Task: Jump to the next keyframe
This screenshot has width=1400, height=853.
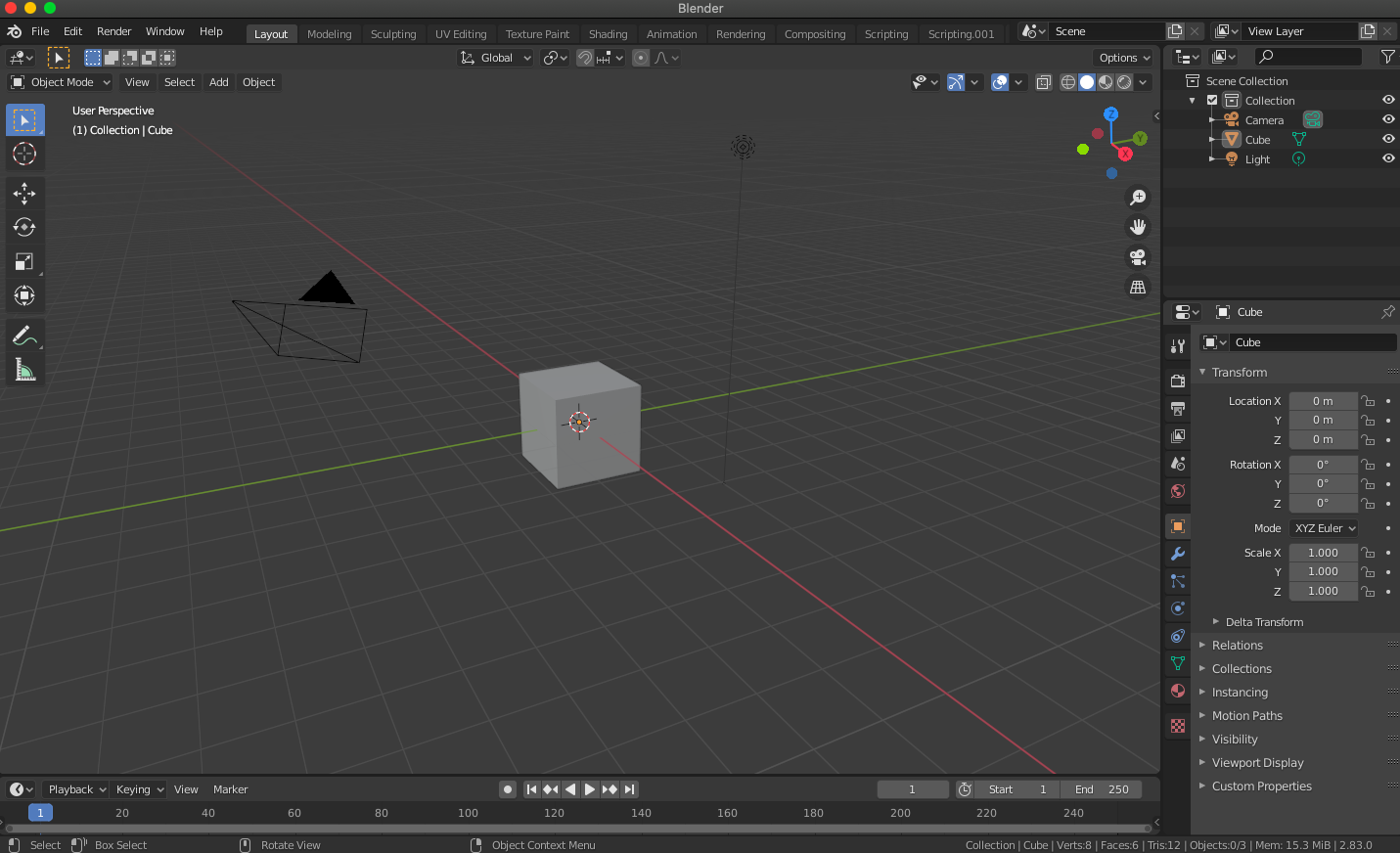Action: [x=610, y=789]
